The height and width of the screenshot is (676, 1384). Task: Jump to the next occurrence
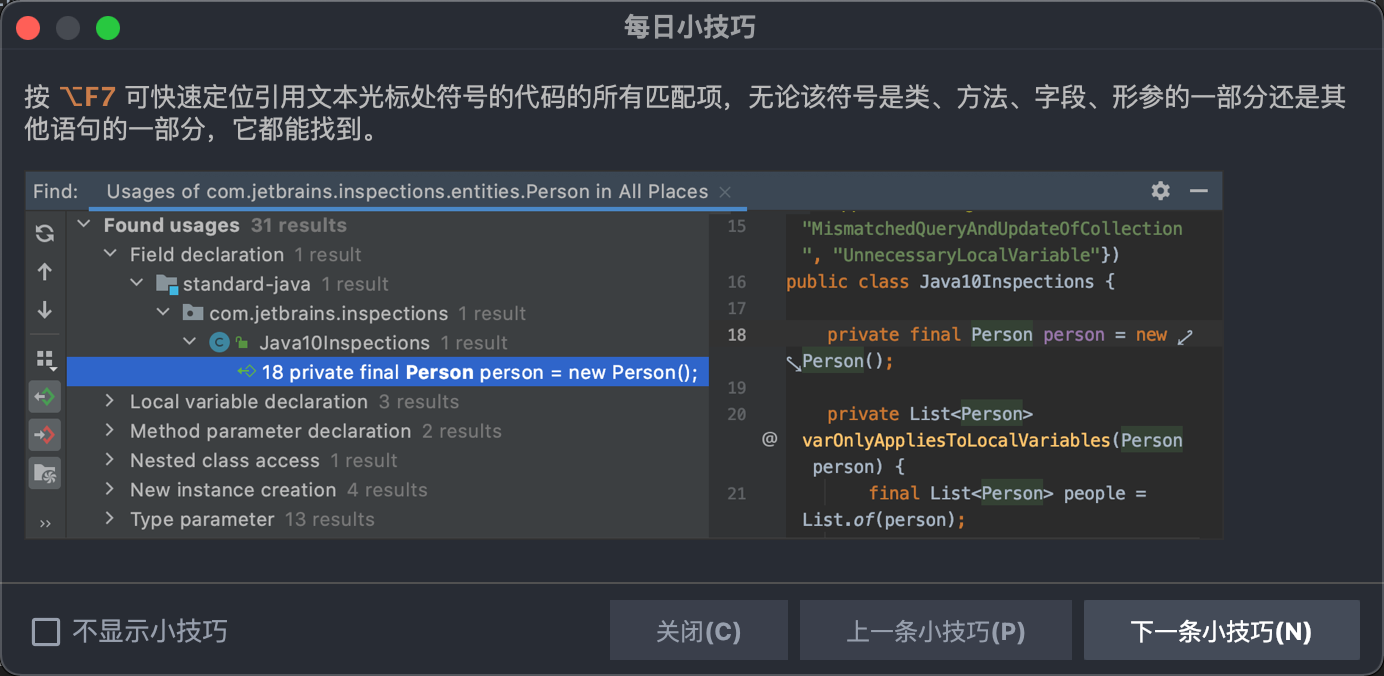point(44,310)
